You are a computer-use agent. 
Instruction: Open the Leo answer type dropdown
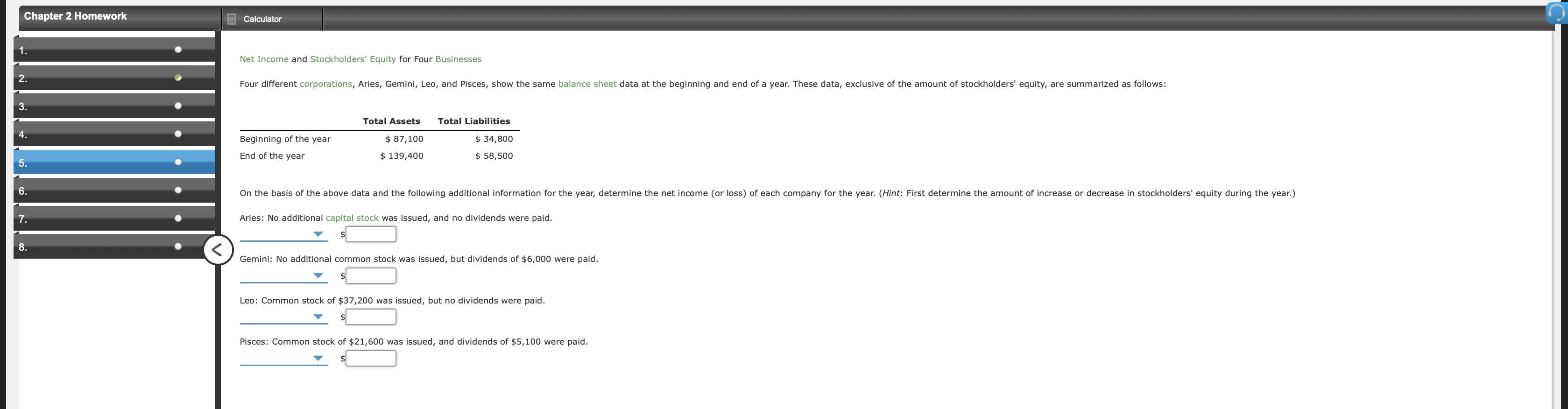click(318, 316)
